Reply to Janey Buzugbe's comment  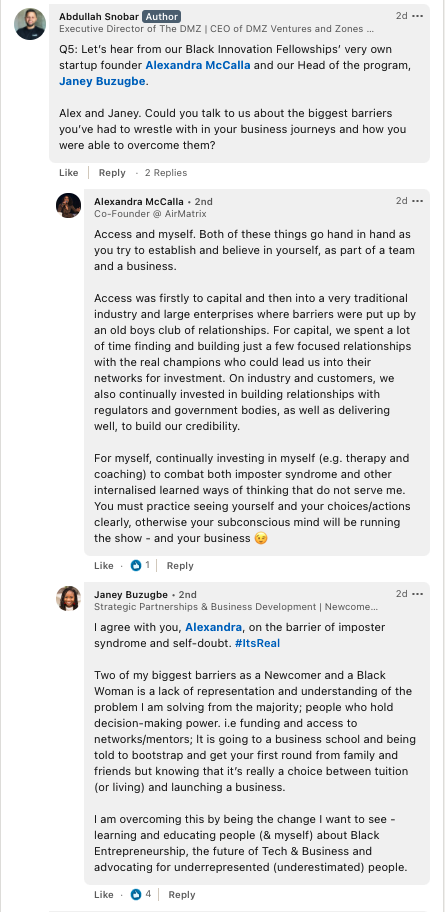coord(181,895)
